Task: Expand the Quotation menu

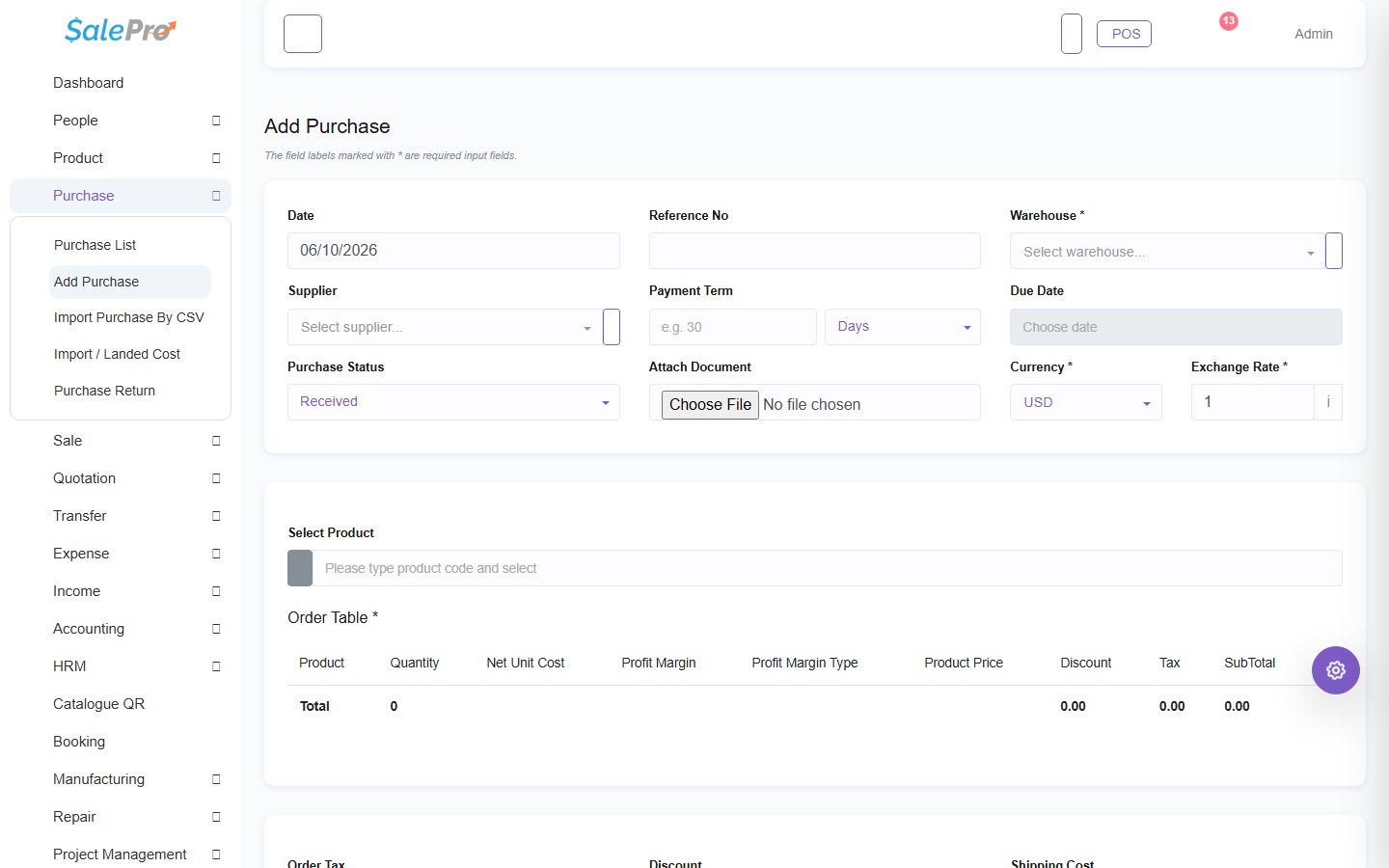Action: tap(121, 478)
